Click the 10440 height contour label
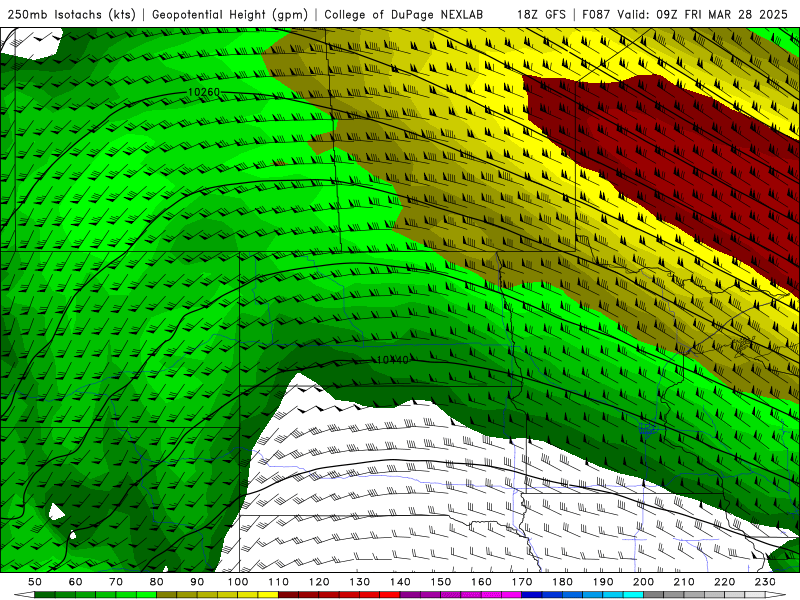The image size is (800, 600). coord(392,360)
